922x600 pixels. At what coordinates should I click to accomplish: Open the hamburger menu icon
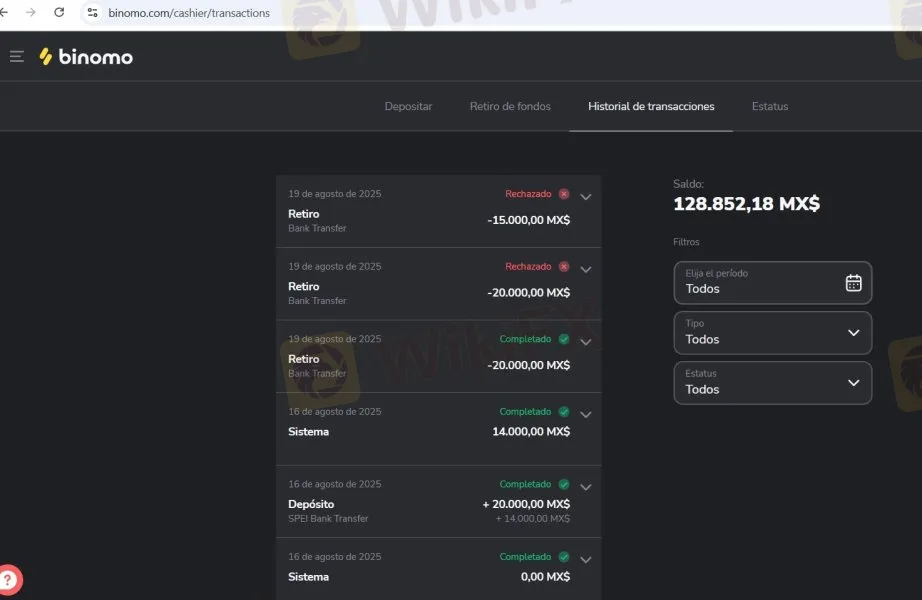click(x=17, y=57)
